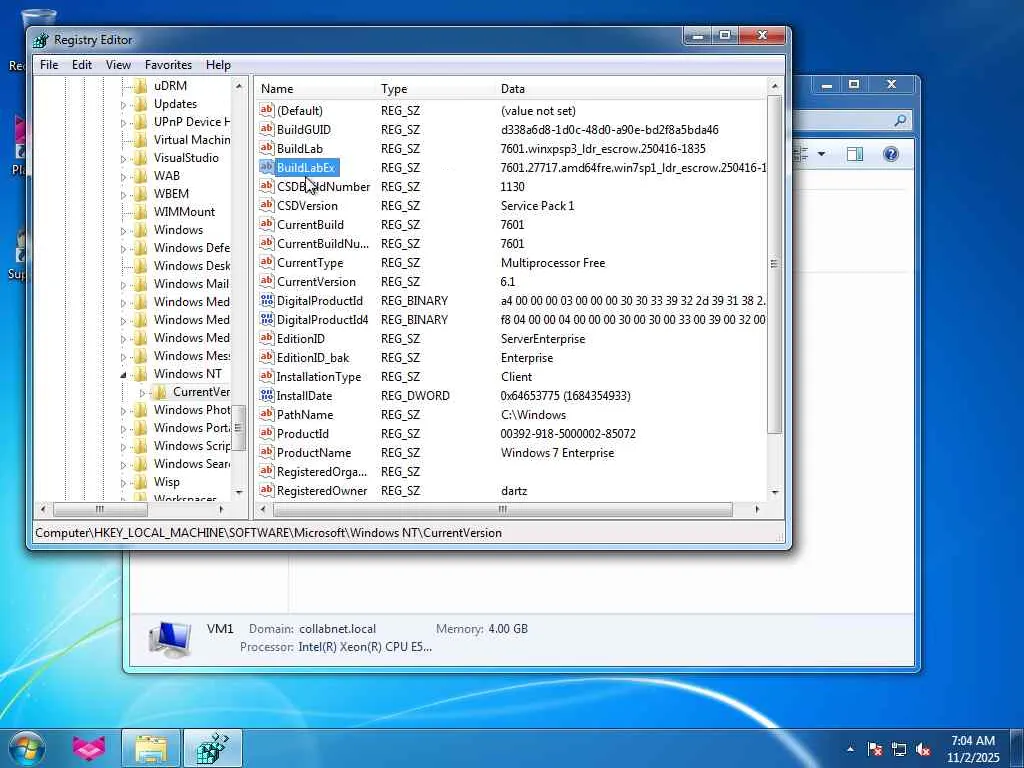Screen dimensions: 1024x768
Task: Open the File menu in Registry Editor
Action: click(x=49, y=65)
